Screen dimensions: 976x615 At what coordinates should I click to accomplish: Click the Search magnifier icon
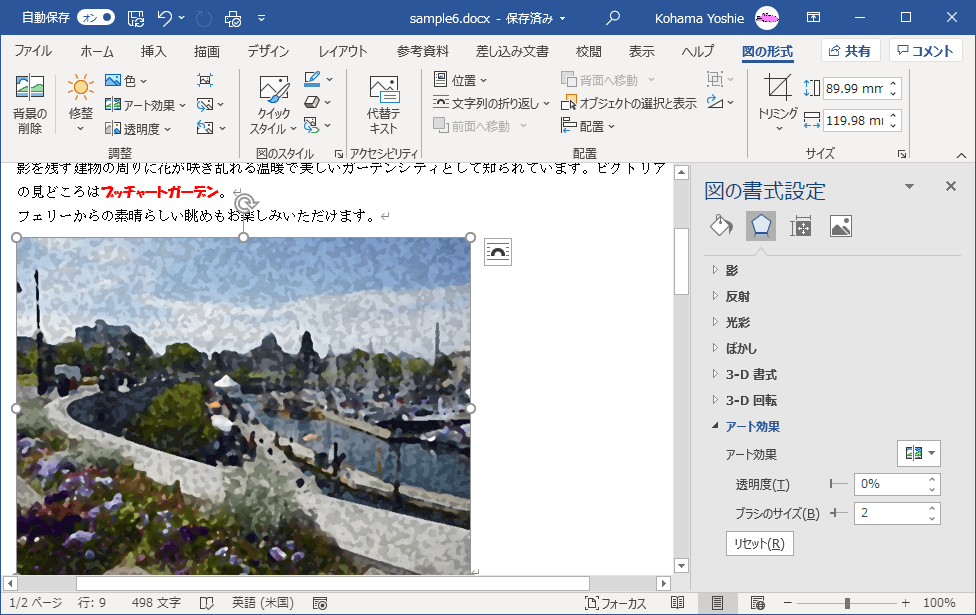[612, 18]
